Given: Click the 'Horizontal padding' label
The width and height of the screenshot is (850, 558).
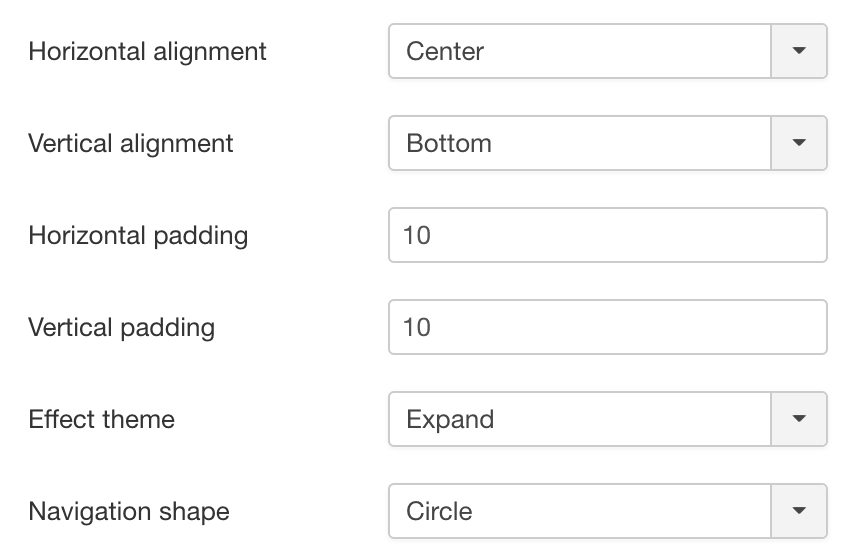Looking at the screenshot, I should tap(138, 235).
